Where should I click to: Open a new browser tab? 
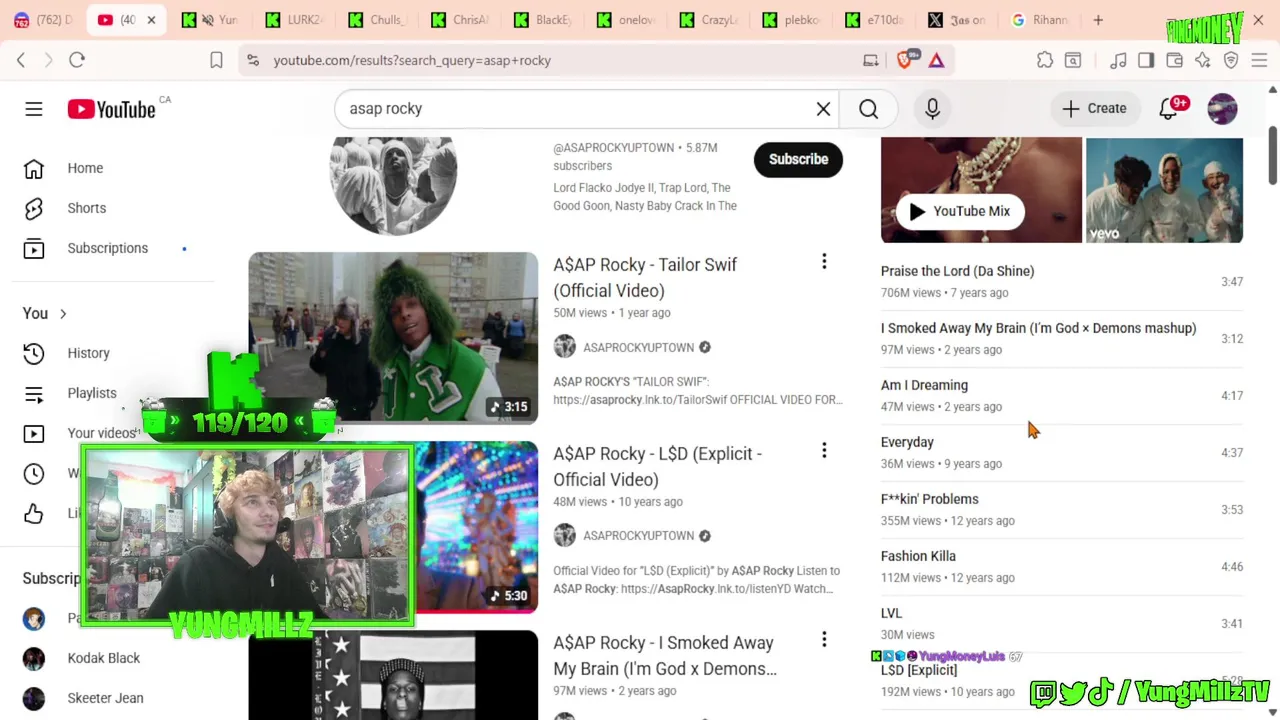(1098, 20)
